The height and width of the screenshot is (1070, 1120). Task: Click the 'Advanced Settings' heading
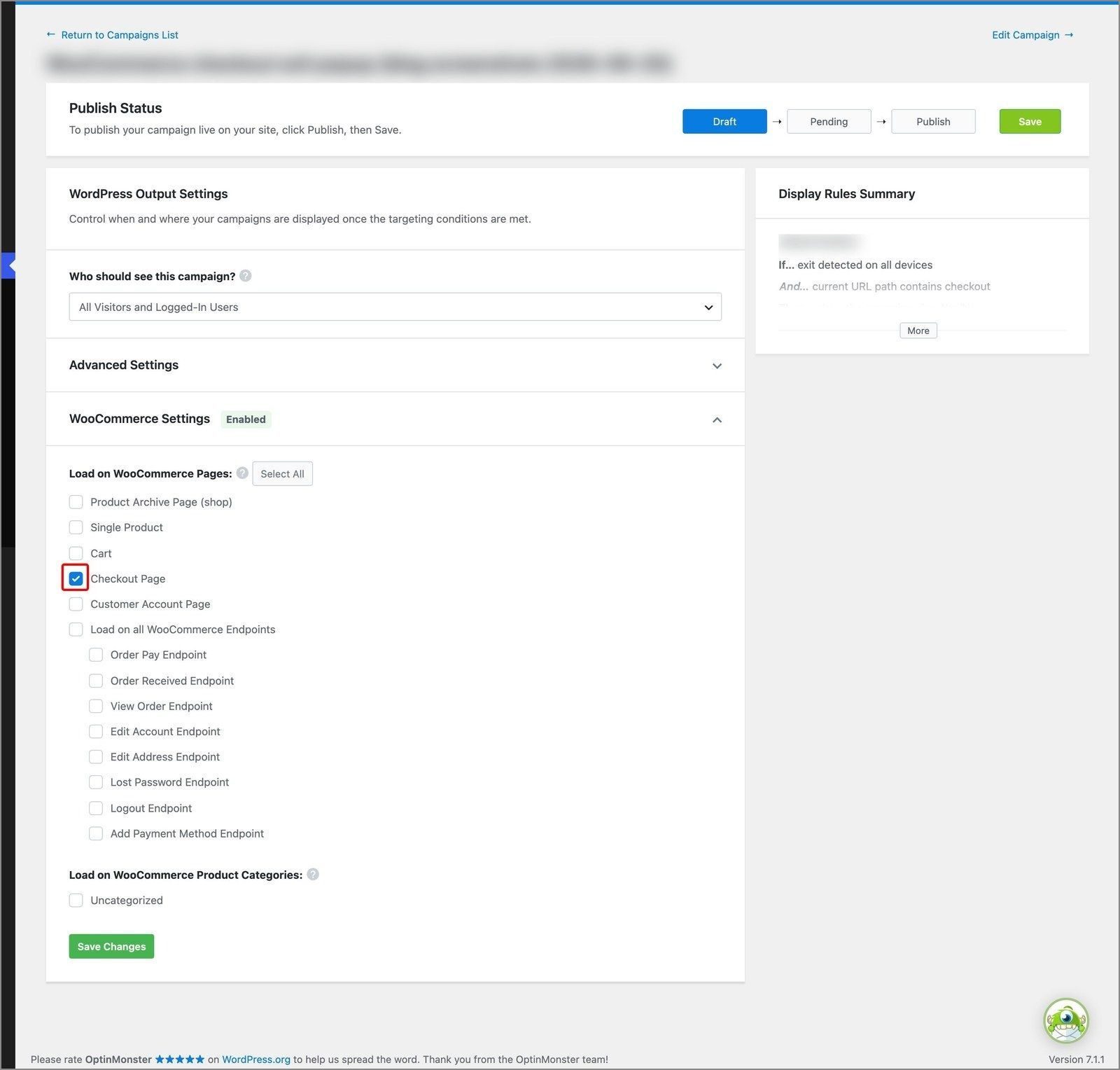124,365
